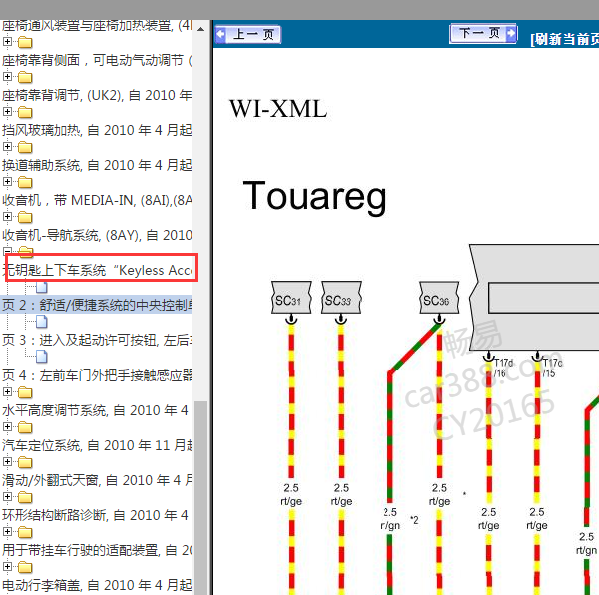This screenshot has height=595, width=599.
Task: Click folder icon above 电动行李箱盖 entry
Action: 25,567
